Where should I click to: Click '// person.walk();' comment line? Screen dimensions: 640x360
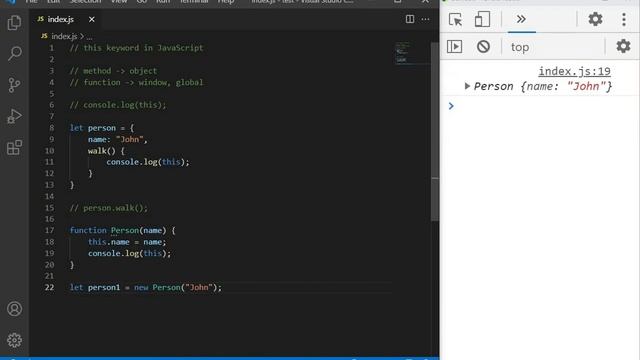click(109, 208)
